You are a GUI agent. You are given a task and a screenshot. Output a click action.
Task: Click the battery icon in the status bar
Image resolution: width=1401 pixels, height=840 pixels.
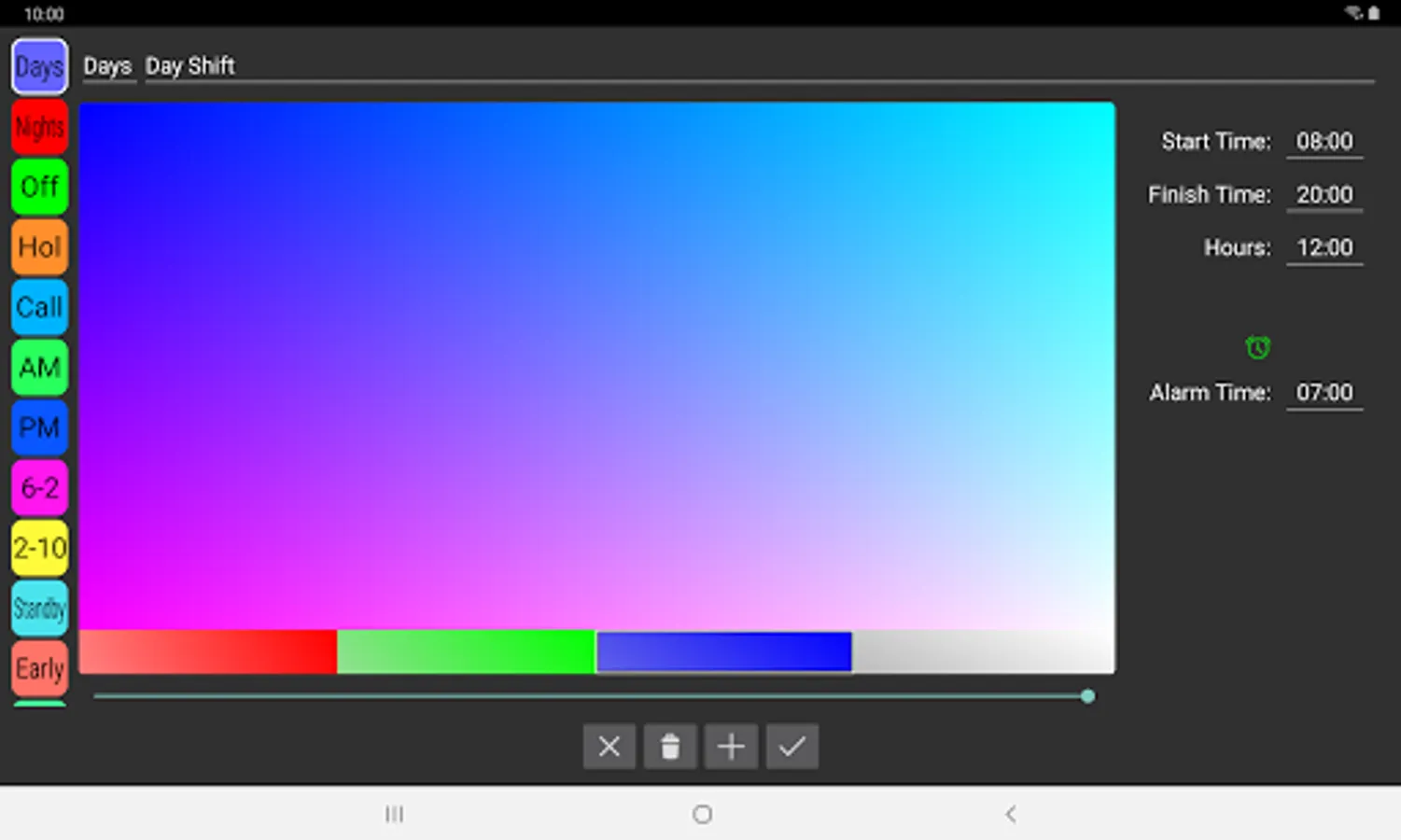(1374, 13)
